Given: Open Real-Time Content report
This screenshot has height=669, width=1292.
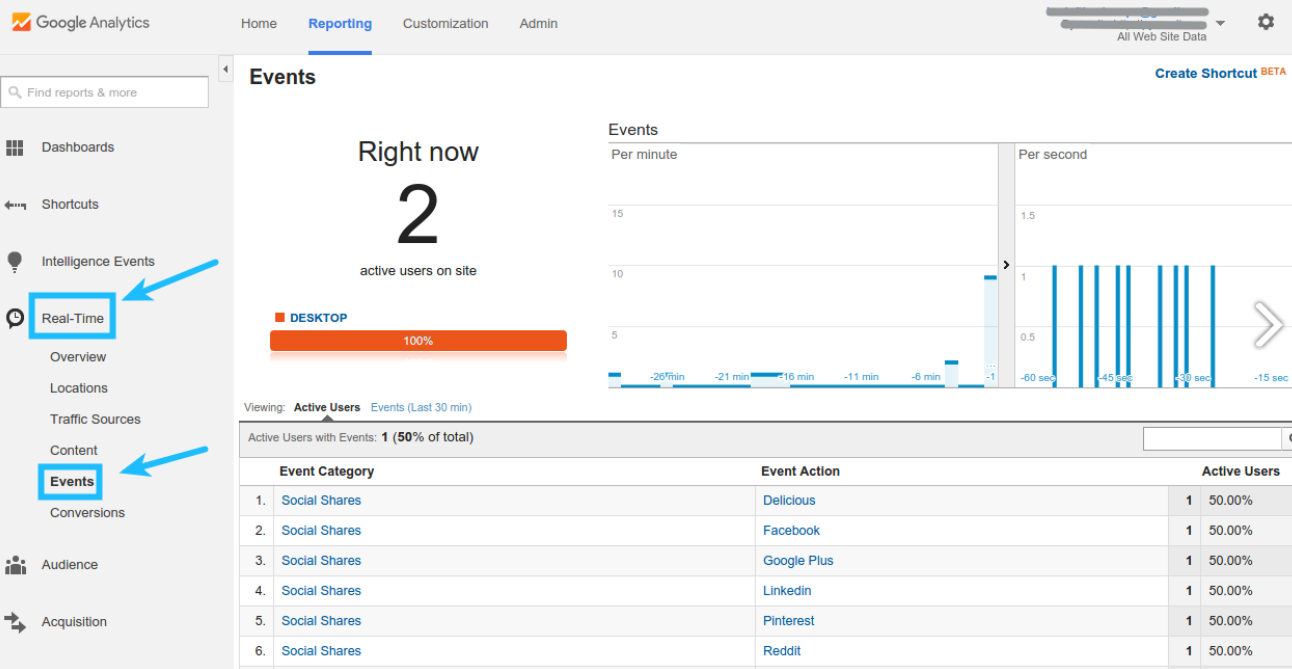Looking at the screenshot, I should tap(74, 450).
